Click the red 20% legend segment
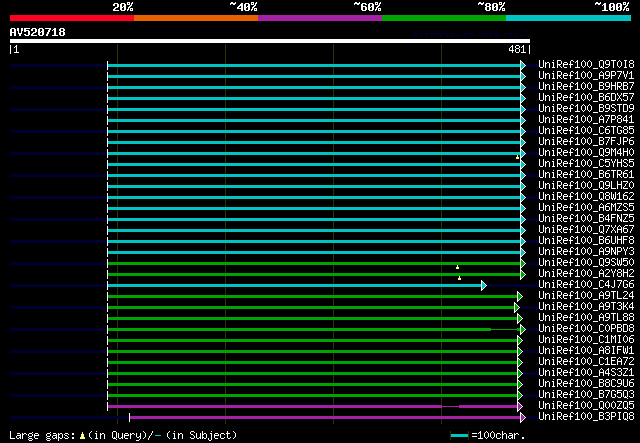 [72, 18]
